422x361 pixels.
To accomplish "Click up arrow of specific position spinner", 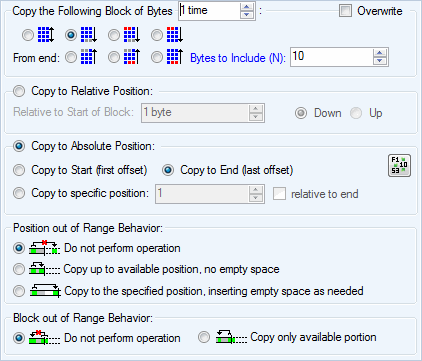I will [x=256, y=190].
